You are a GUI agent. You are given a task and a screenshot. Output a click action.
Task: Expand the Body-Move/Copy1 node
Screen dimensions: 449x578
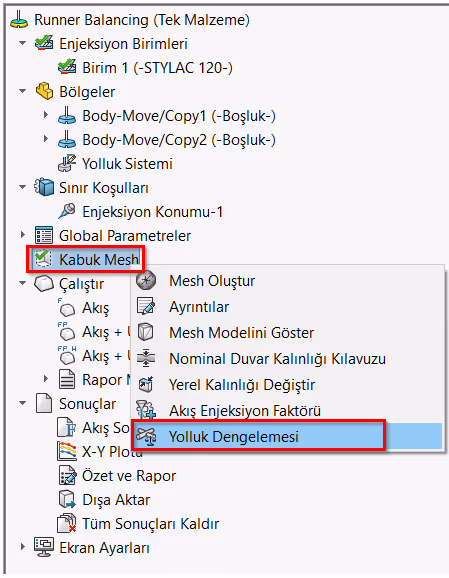[46, 115]
